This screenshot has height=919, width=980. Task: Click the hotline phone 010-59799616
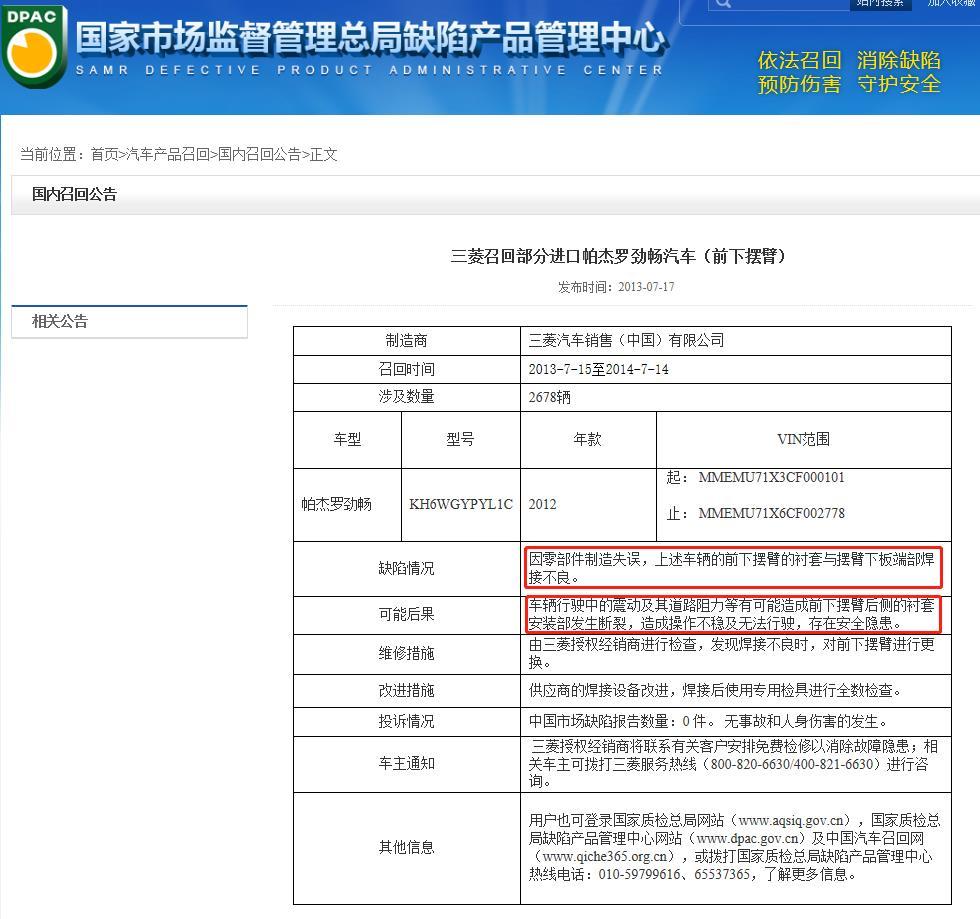point(639,875)
